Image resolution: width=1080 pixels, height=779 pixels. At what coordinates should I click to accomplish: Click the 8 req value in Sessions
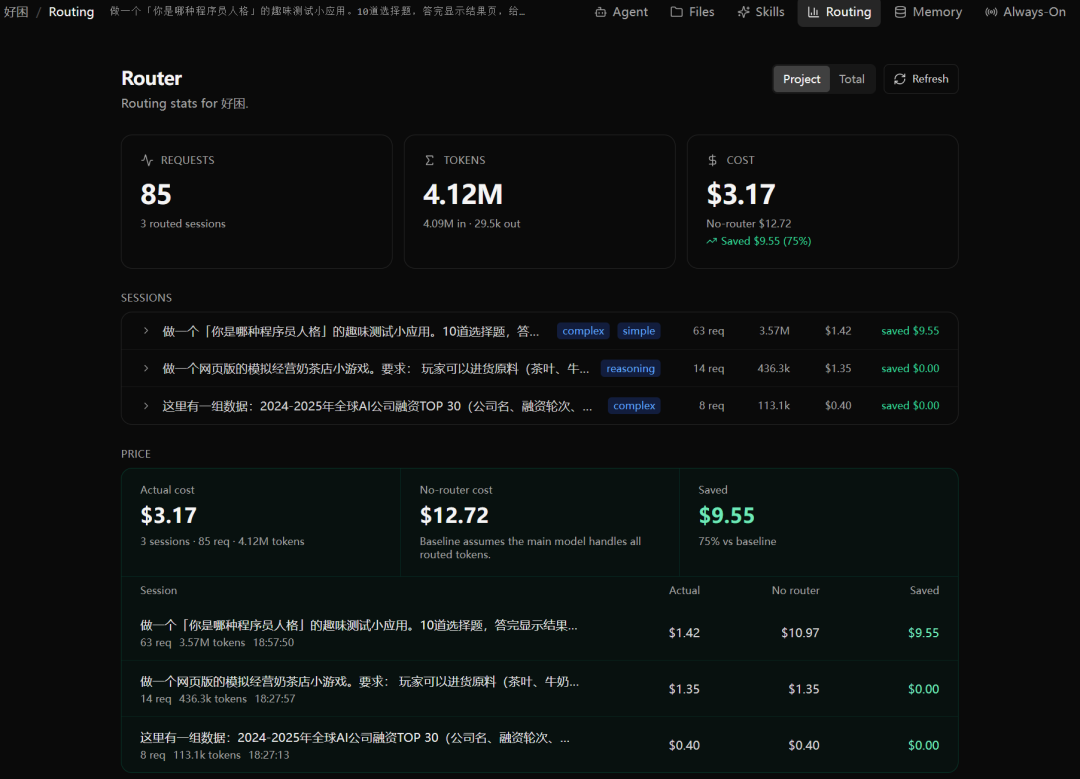[x=712, y=406]
